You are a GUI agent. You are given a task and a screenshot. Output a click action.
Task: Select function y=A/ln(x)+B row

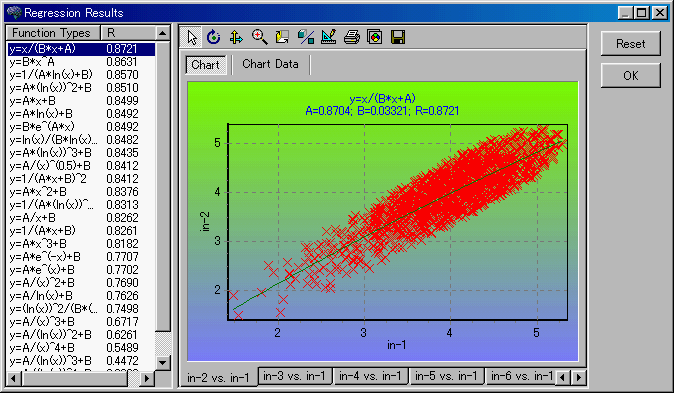pos(81,296)
